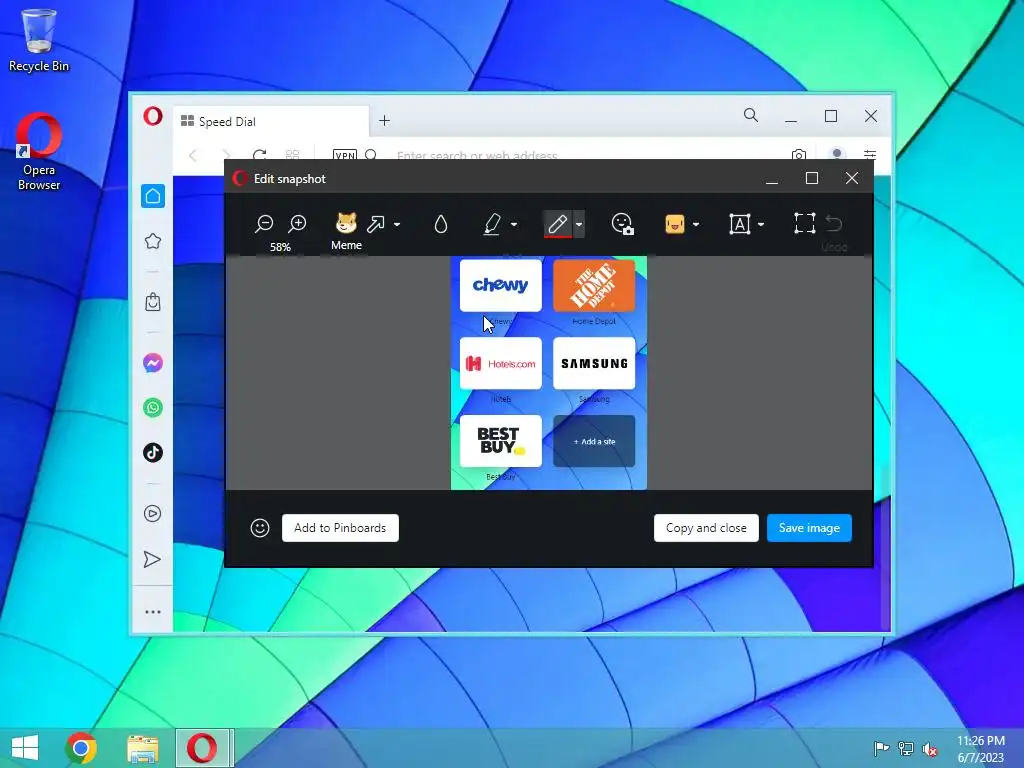
Task: Open Opera sidebar Home icon
Action: pyautogui.click(x=153, y=196)
